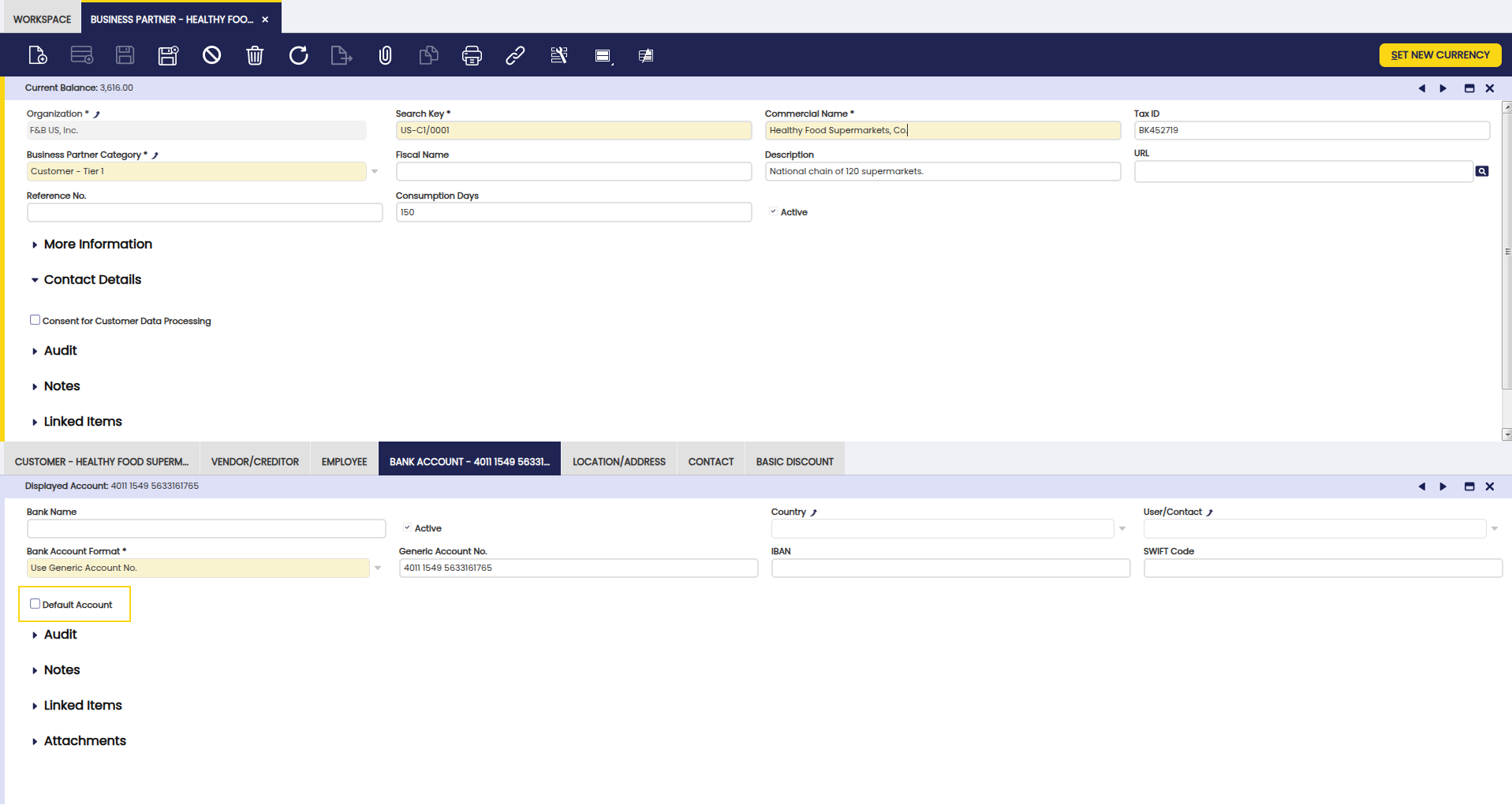
Task: Open the Country dropdown arrow
Action: [1122, 528]
